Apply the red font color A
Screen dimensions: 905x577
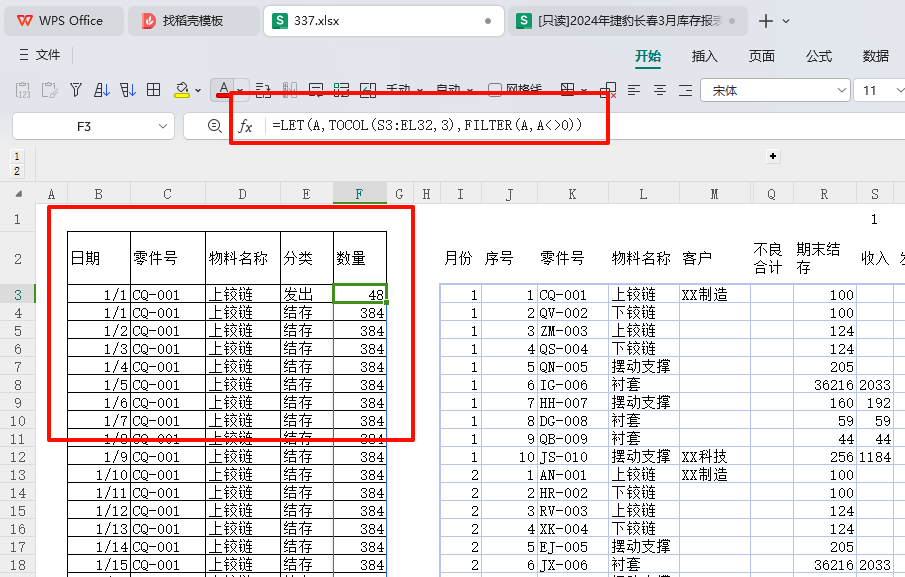(223, 89)
